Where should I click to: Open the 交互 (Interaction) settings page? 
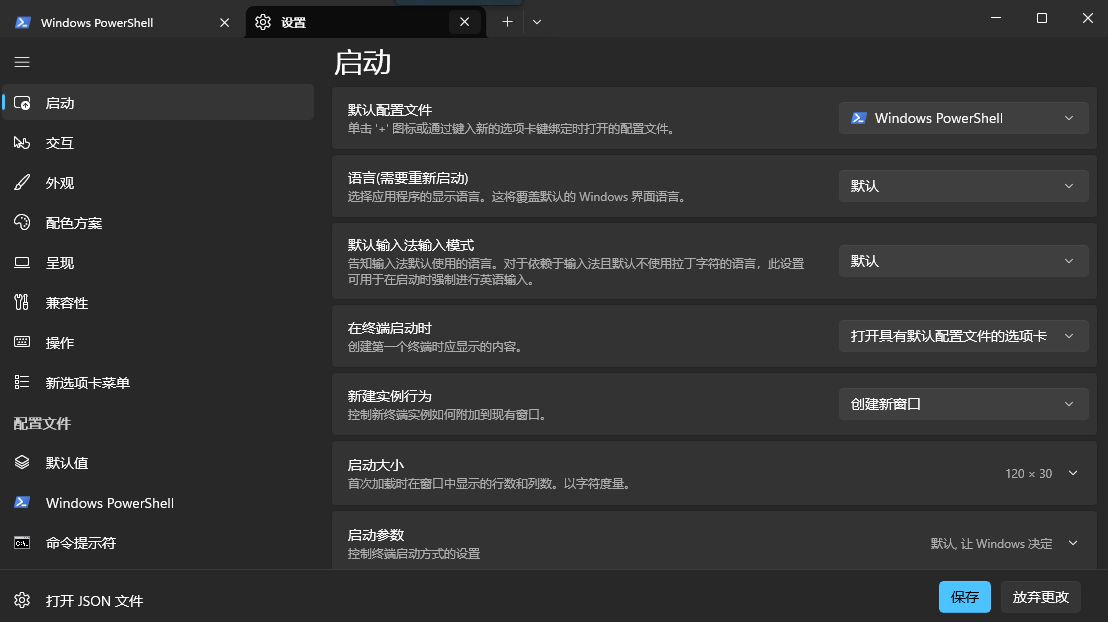(60, 143)
